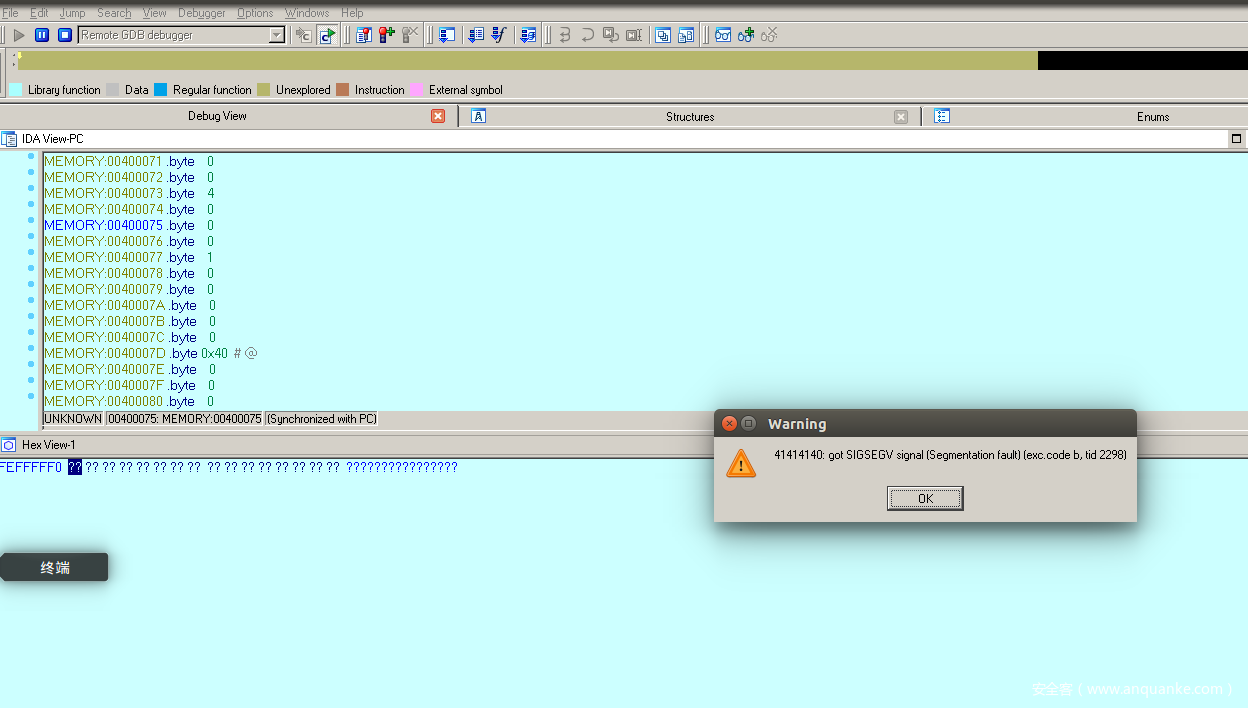The height and width of the screenshot is (708, 1248).
Task: Click the Instruction color swatch
Action: (343, 90)
